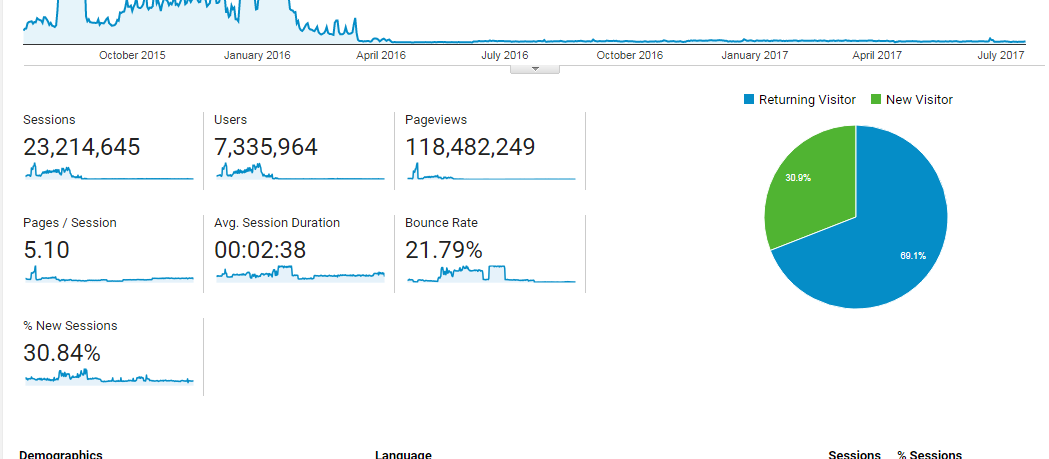Click the % New Sessions sparkline
The image size is (1049, 459).
108,377
